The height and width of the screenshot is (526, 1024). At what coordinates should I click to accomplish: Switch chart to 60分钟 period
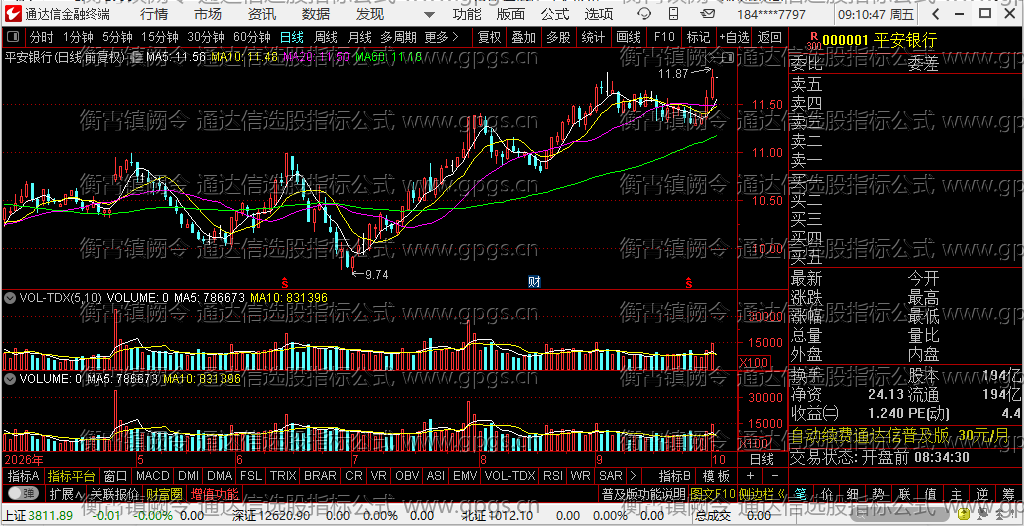(x=251, y=37)
